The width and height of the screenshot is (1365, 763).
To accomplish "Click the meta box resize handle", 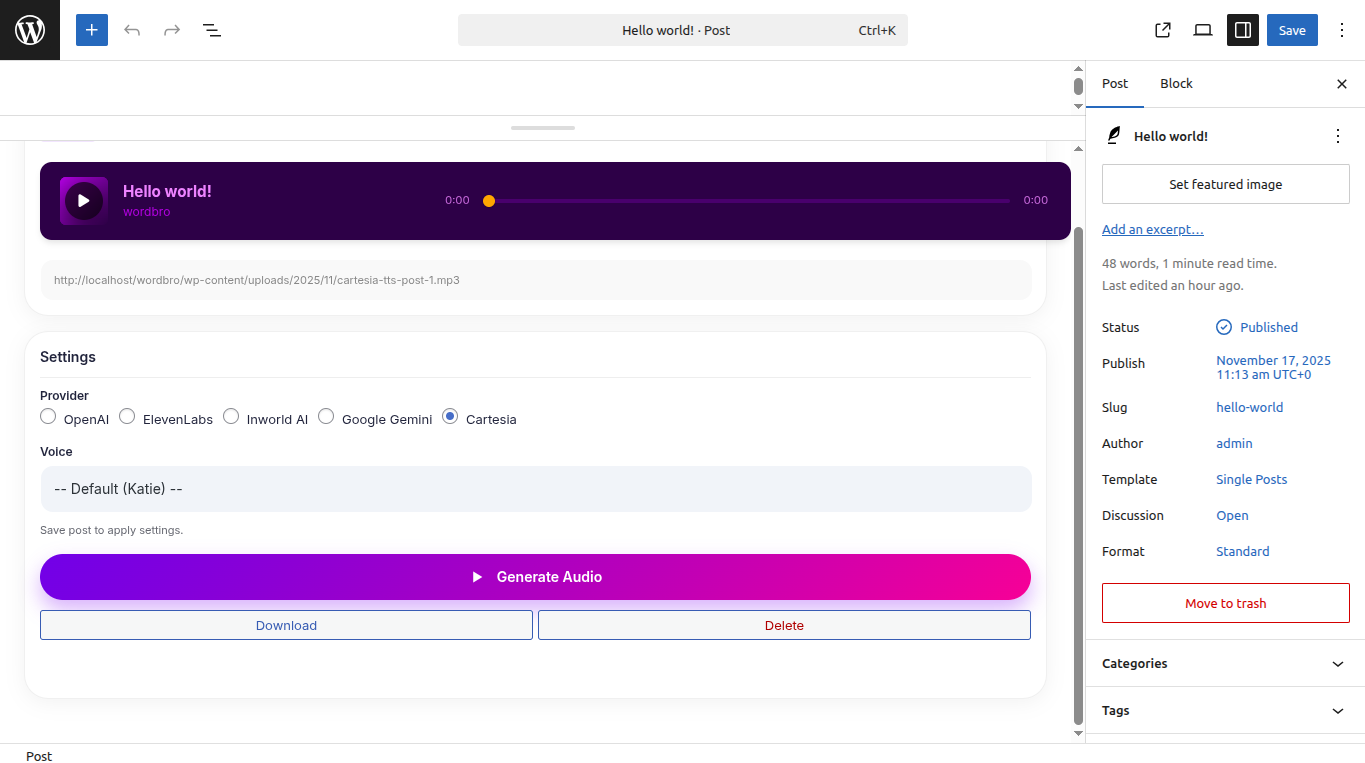I will [543, 128].
